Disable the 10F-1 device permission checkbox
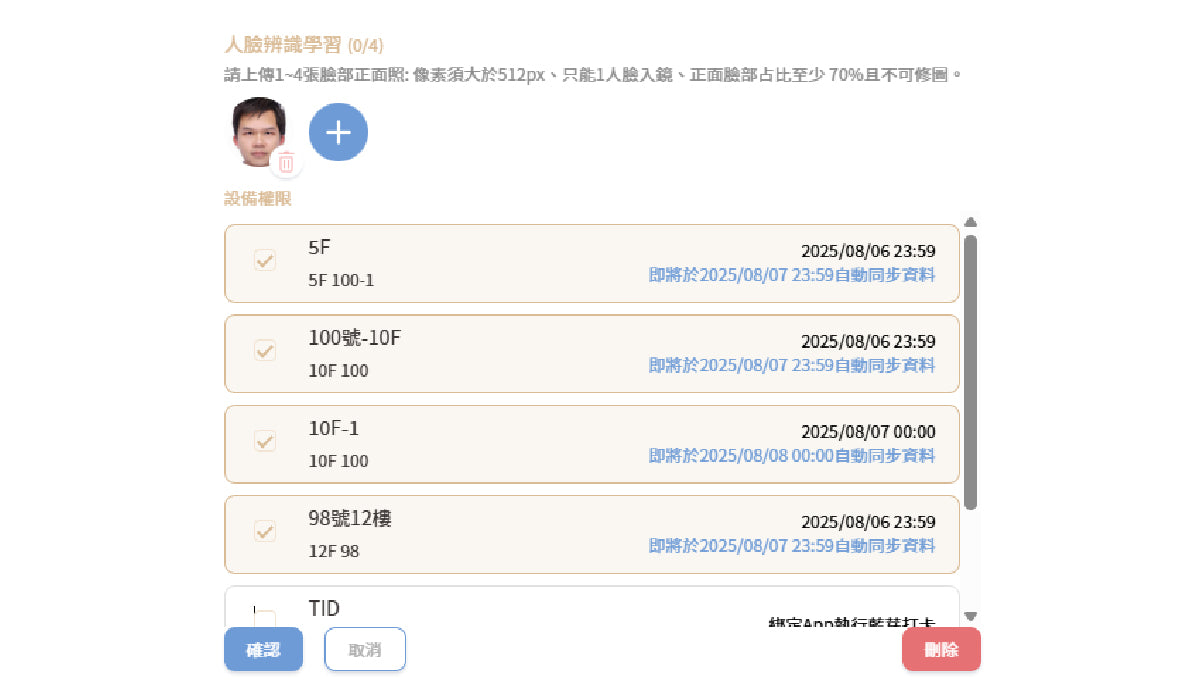This screenshot has height=700, width=1200. pos(265,440)
